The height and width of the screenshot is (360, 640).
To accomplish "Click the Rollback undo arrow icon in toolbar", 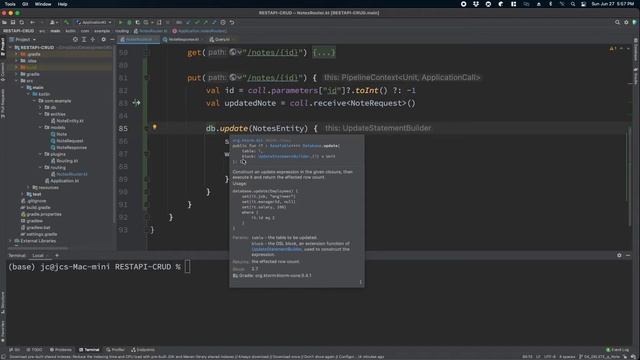I will point(232,22).
